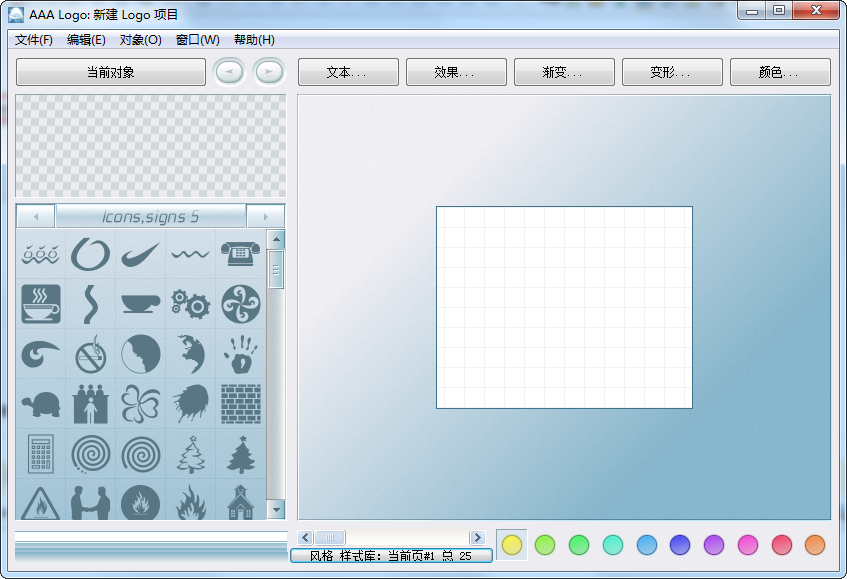847x579 pixels.
Task: Pick the purple style swatch
Action: point(714,545)
